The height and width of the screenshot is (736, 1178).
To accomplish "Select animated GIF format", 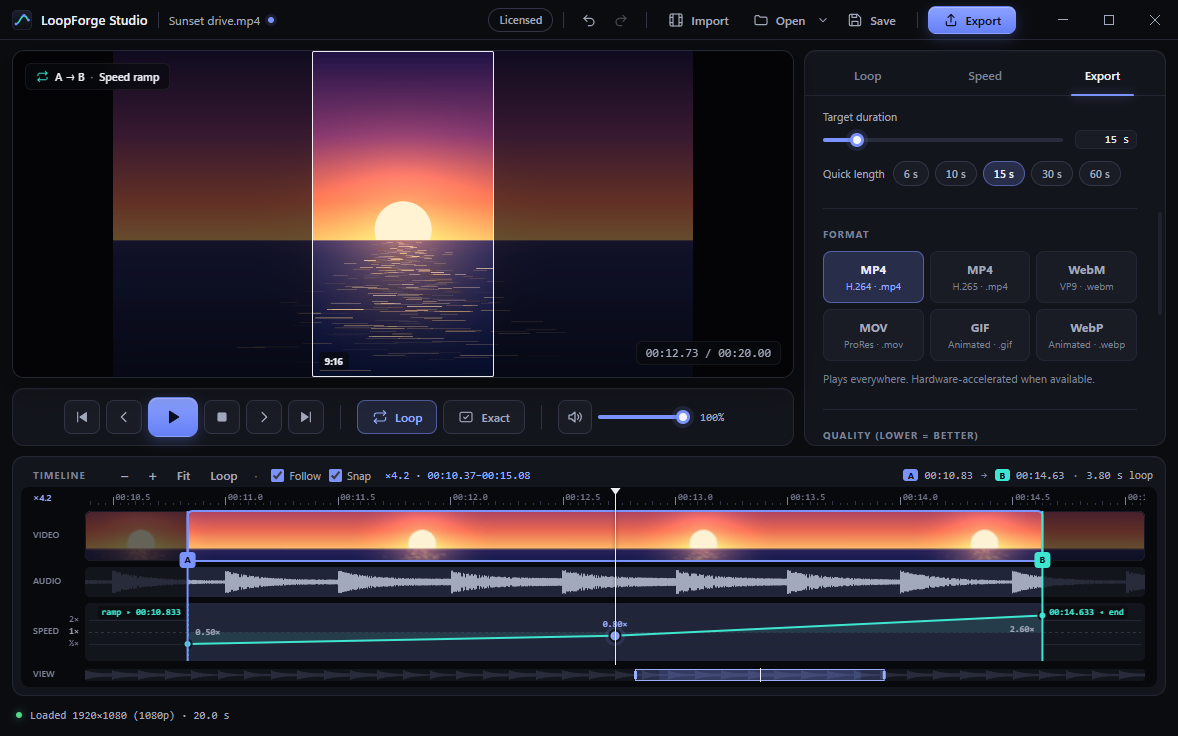I will (x=980, y=335).
